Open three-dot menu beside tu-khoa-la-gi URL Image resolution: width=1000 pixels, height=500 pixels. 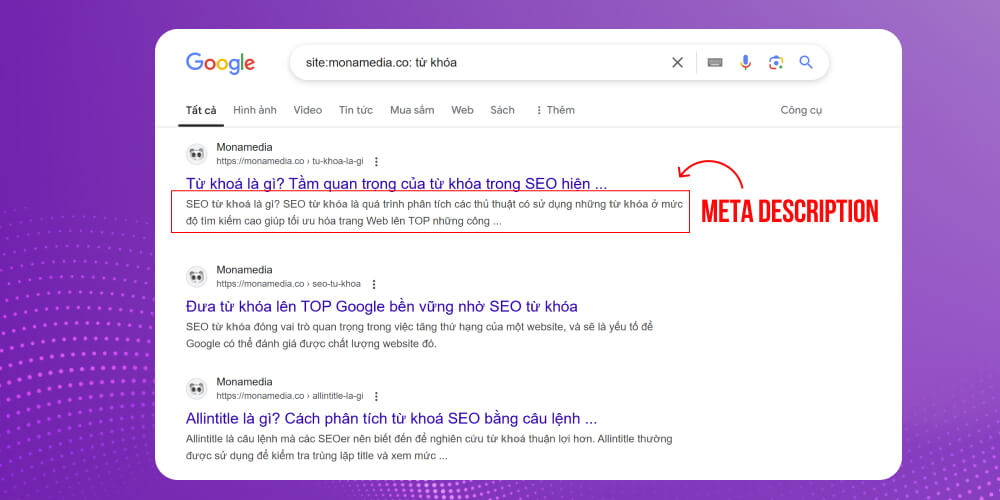pyautogui.click(x=376, y=162)
